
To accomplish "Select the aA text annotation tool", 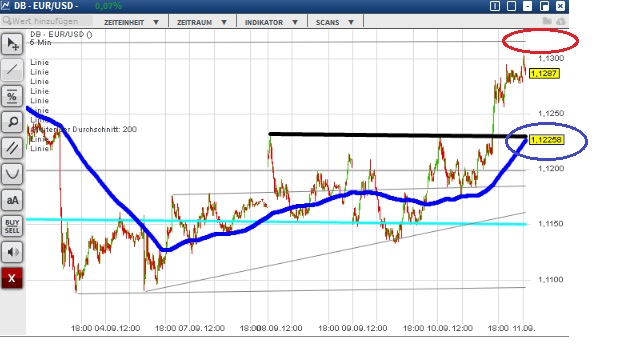I will (x=12, y=200).
